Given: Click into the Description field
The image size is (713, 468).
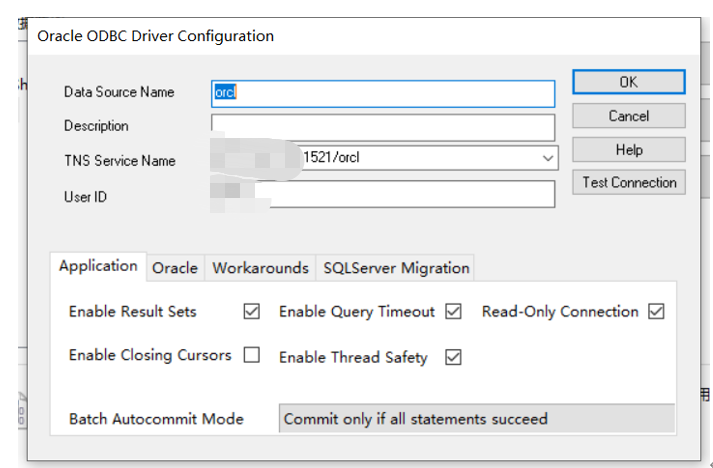Looking at the screenshot, I should 383,128.
